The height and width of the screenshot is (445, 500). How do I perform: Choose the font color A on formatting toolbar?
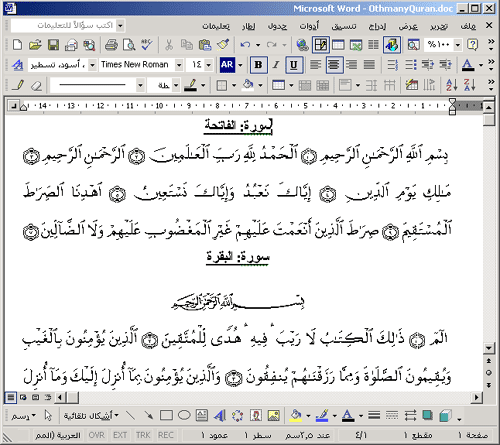tap(468, 65)
